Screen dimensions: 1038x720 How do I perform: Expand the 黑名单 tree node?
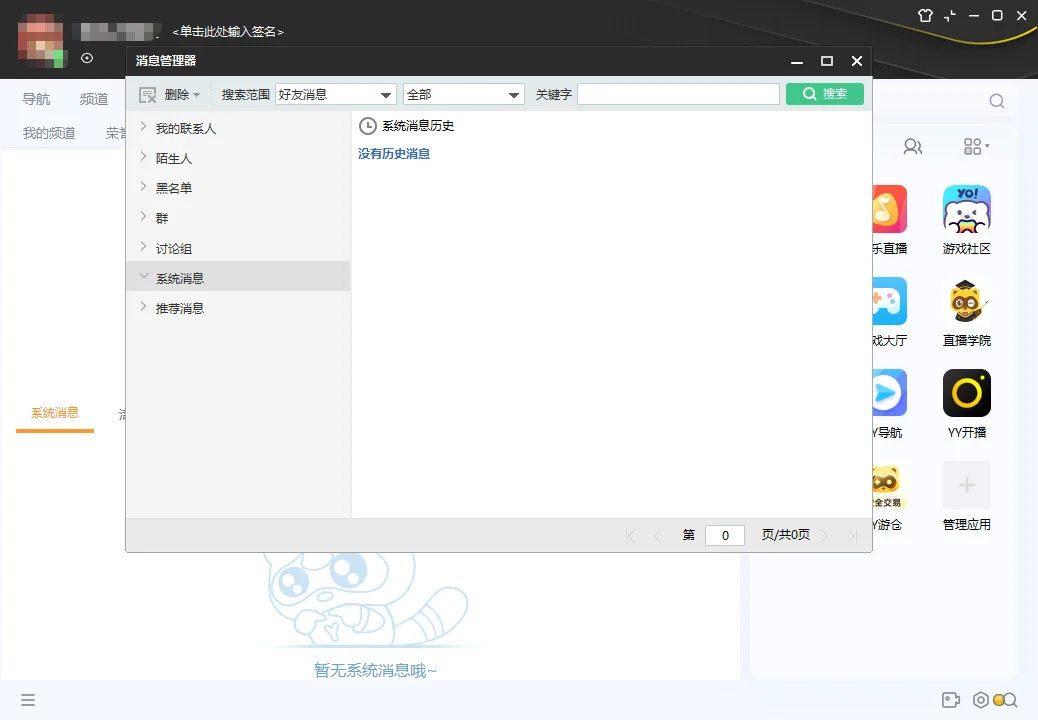(x=143, y=186)
